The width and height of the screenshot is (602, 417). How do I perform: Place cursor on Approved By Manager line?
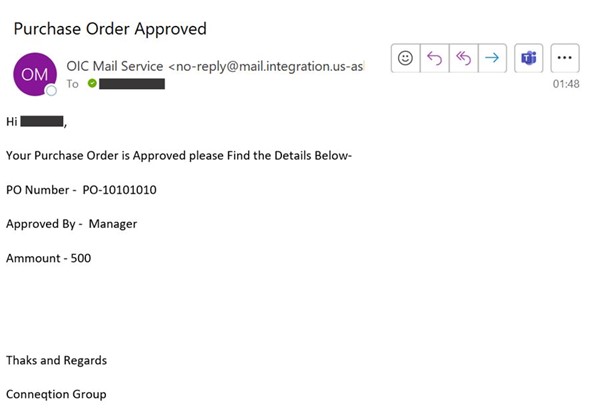point(71,224)
